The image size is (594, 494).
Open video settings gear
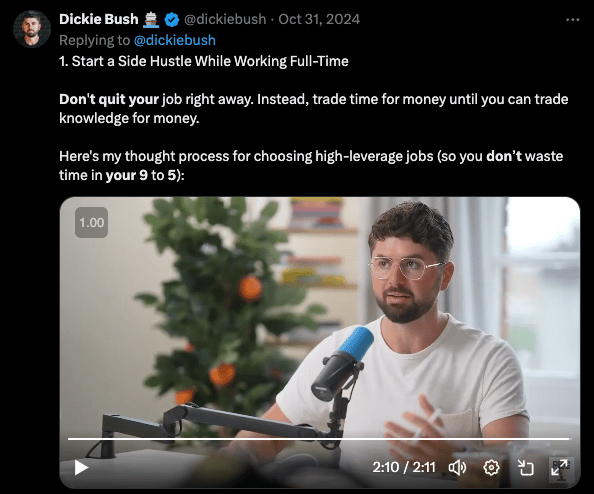(491, 468)
